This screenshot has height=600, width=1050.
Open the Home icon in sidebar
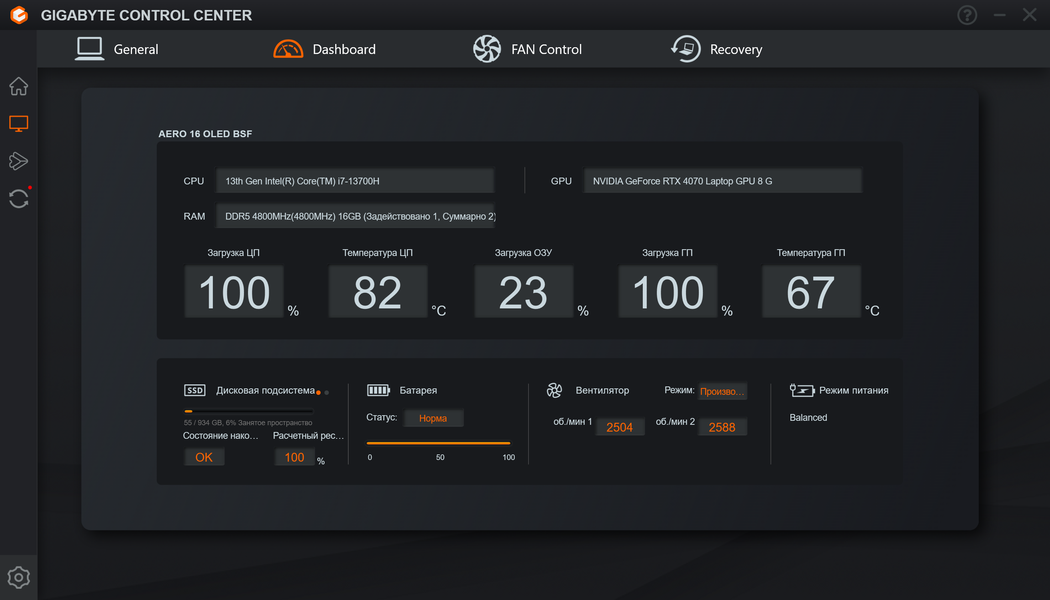19,86
